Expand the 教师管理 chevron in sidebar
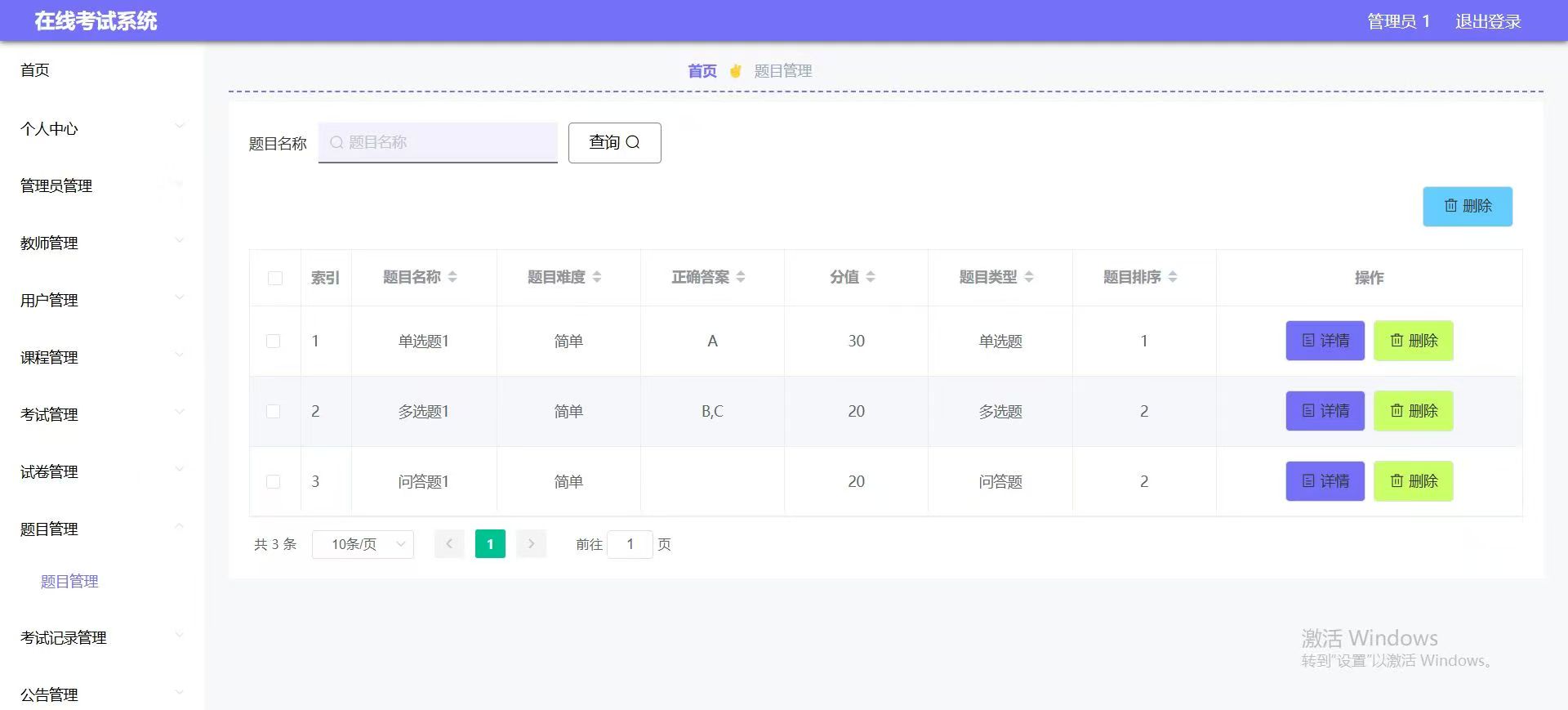1568x710 pixels. click(180, 240)
